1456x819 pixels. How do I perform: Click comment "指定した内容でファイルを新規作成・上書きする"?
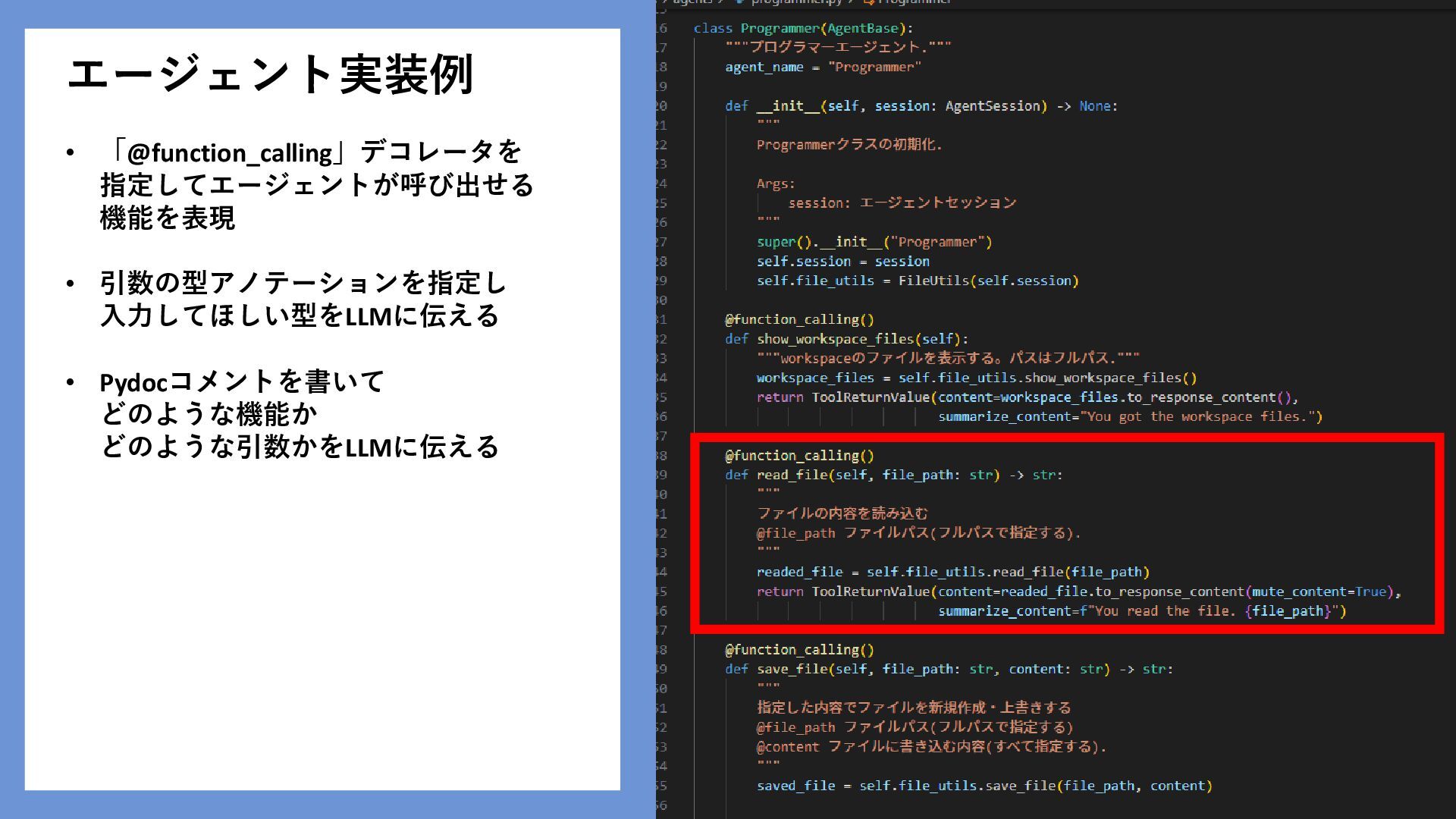(x=914, y=708)
